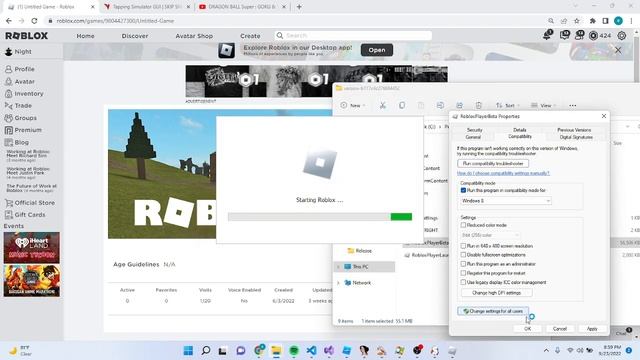Open Discover in Roblox top navigation
640x360 pixels.
[135, 36]
